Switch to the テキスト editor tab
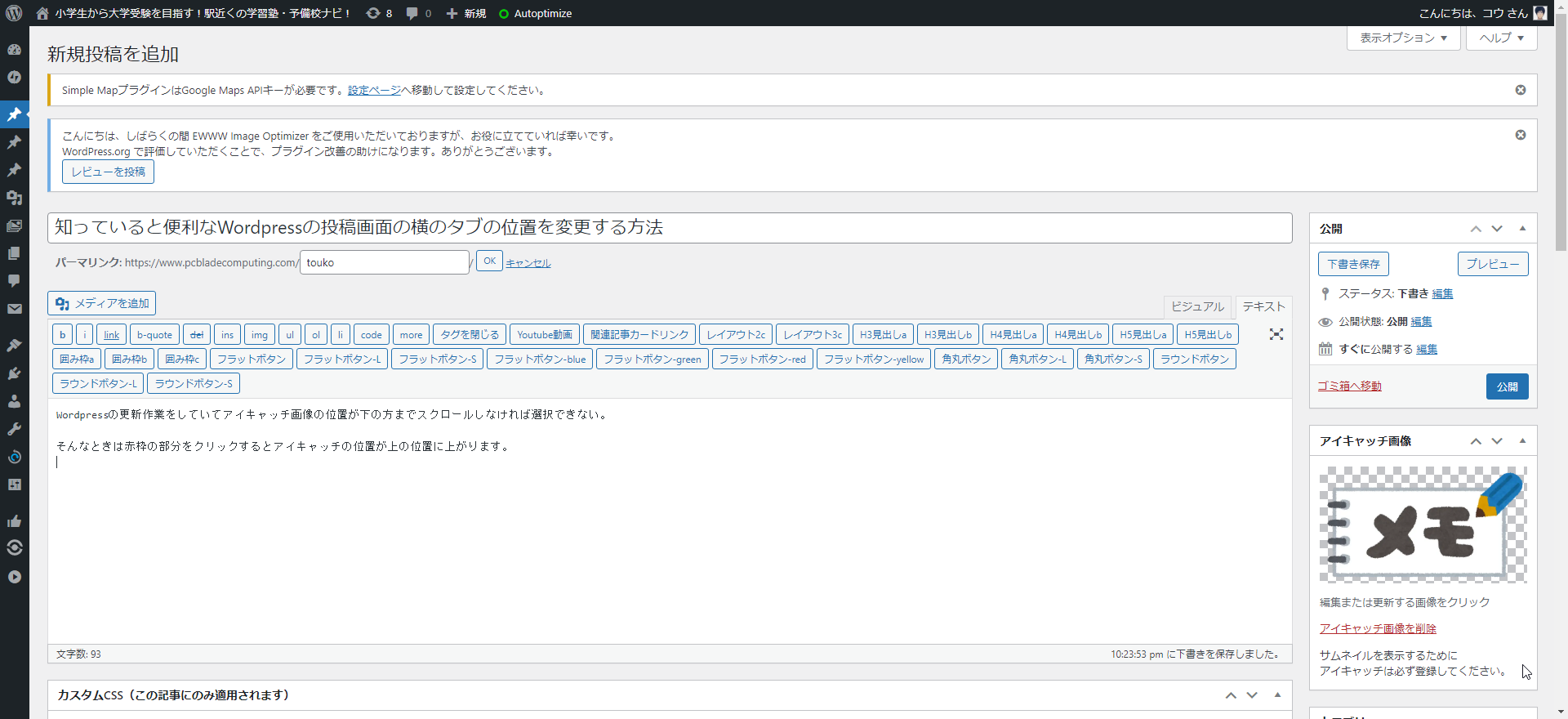The width and height of the screenshot is (1568, 719). pyautogui.click(x=1263, y=306)
